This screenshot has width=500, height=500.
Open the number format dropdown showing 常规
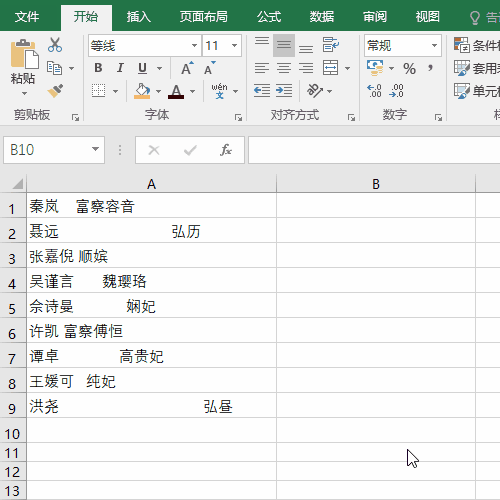(x=434, y=45)
